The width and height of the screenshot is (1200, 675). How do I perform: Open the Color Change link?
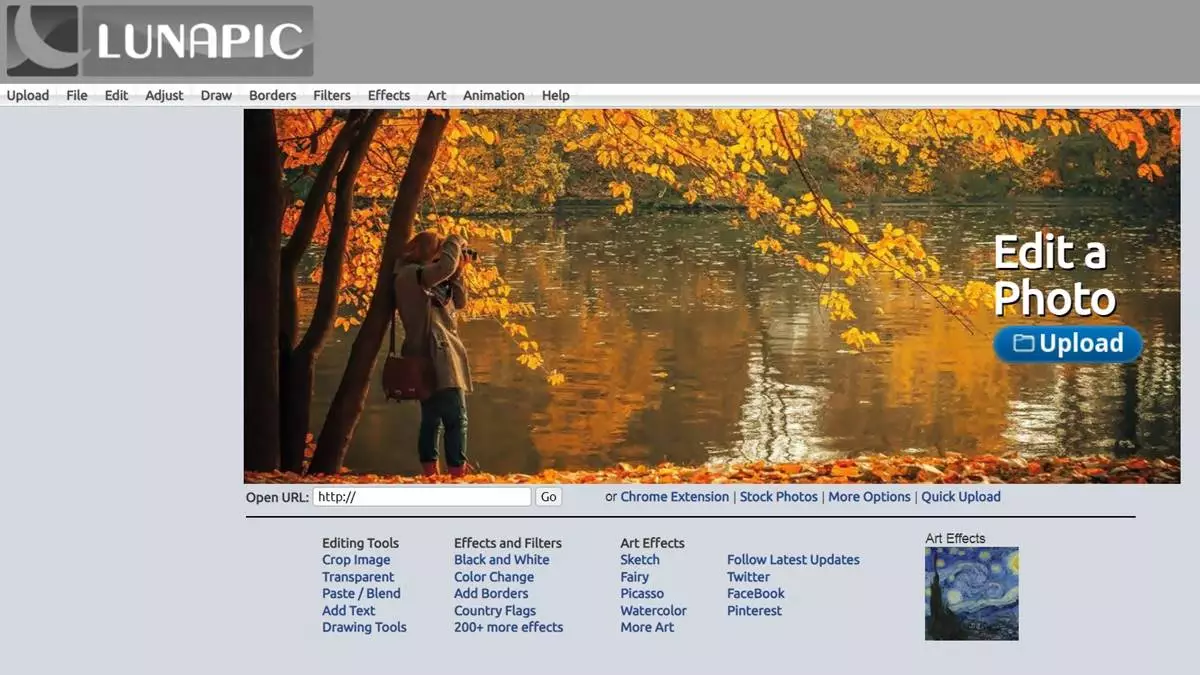(494, 577)
